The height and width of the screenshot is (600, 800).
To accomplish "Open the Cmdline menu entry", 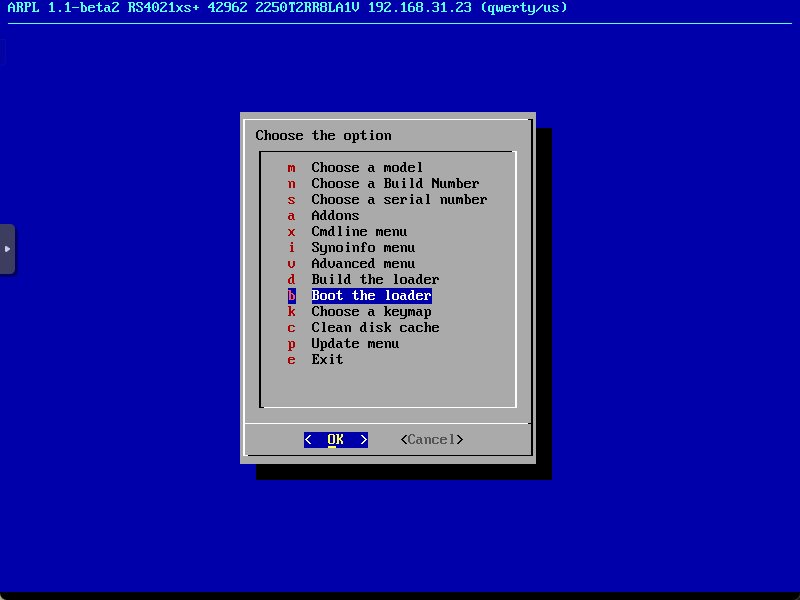I will point(359,232).
